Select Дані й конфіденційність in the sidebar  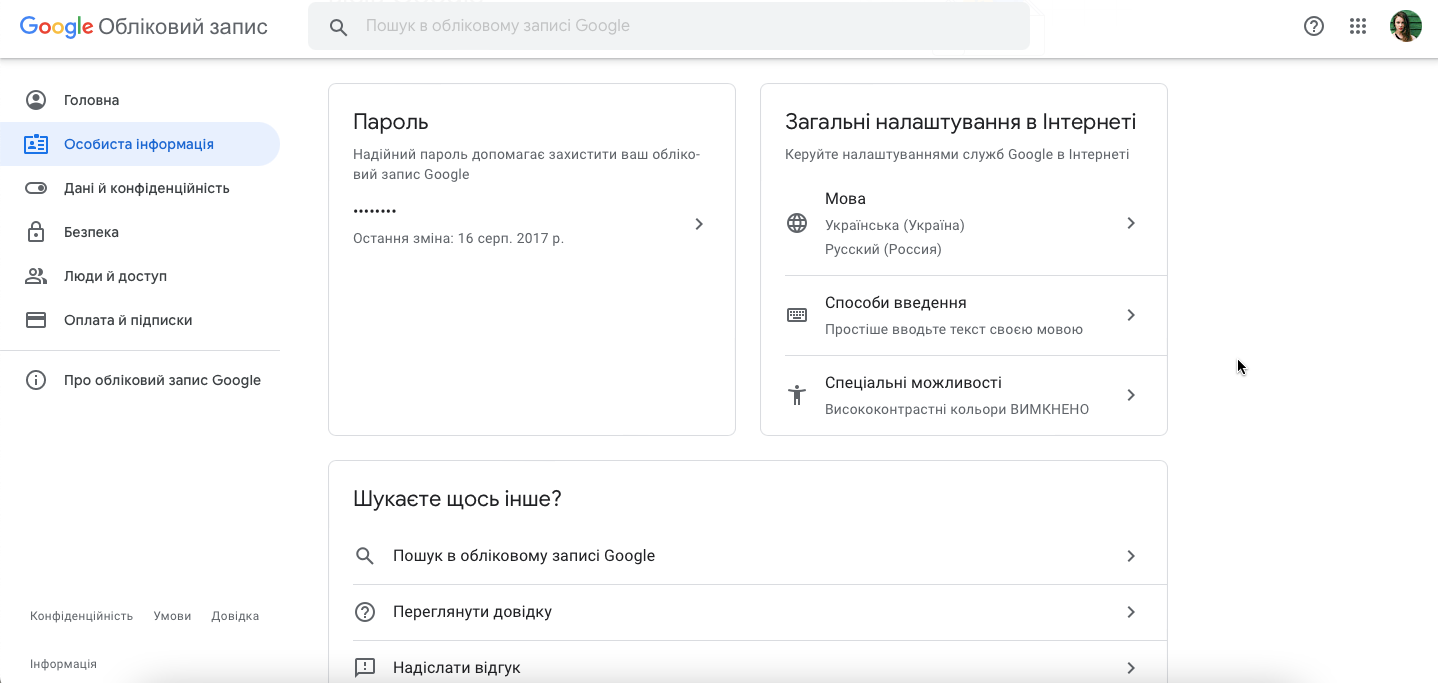pos(146,187)
